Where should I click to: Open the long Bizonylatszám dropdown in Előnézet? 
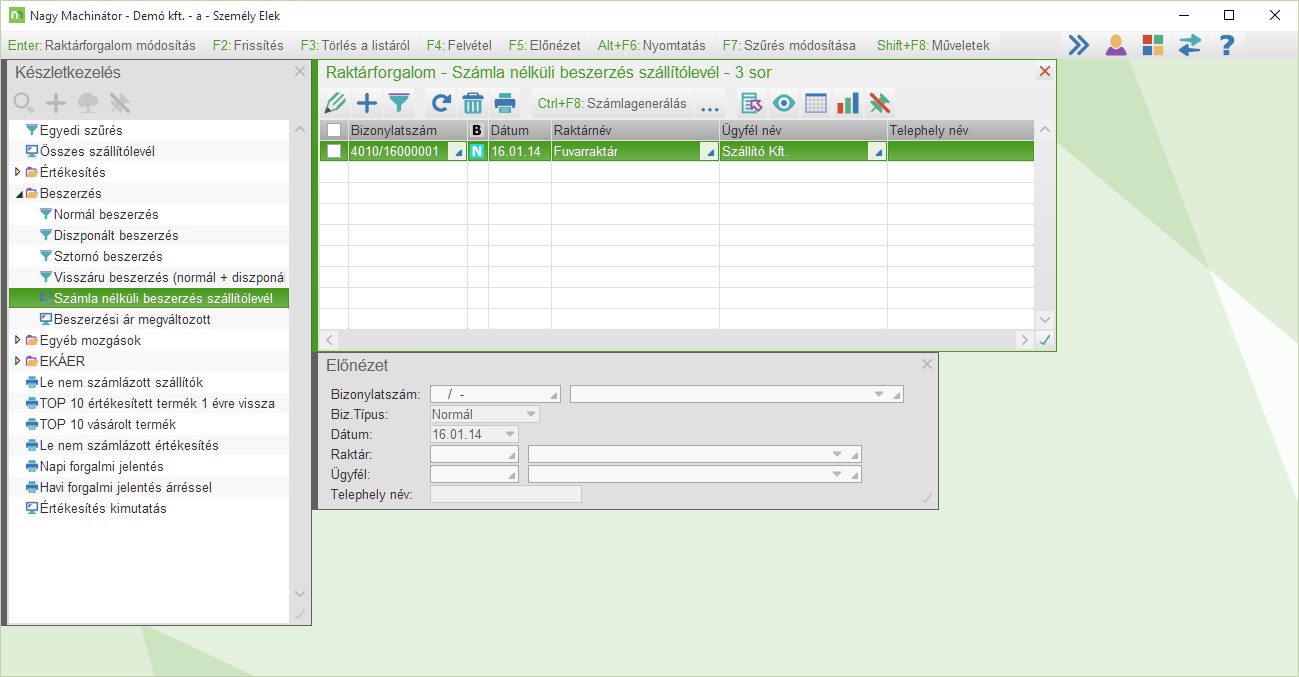879,394
